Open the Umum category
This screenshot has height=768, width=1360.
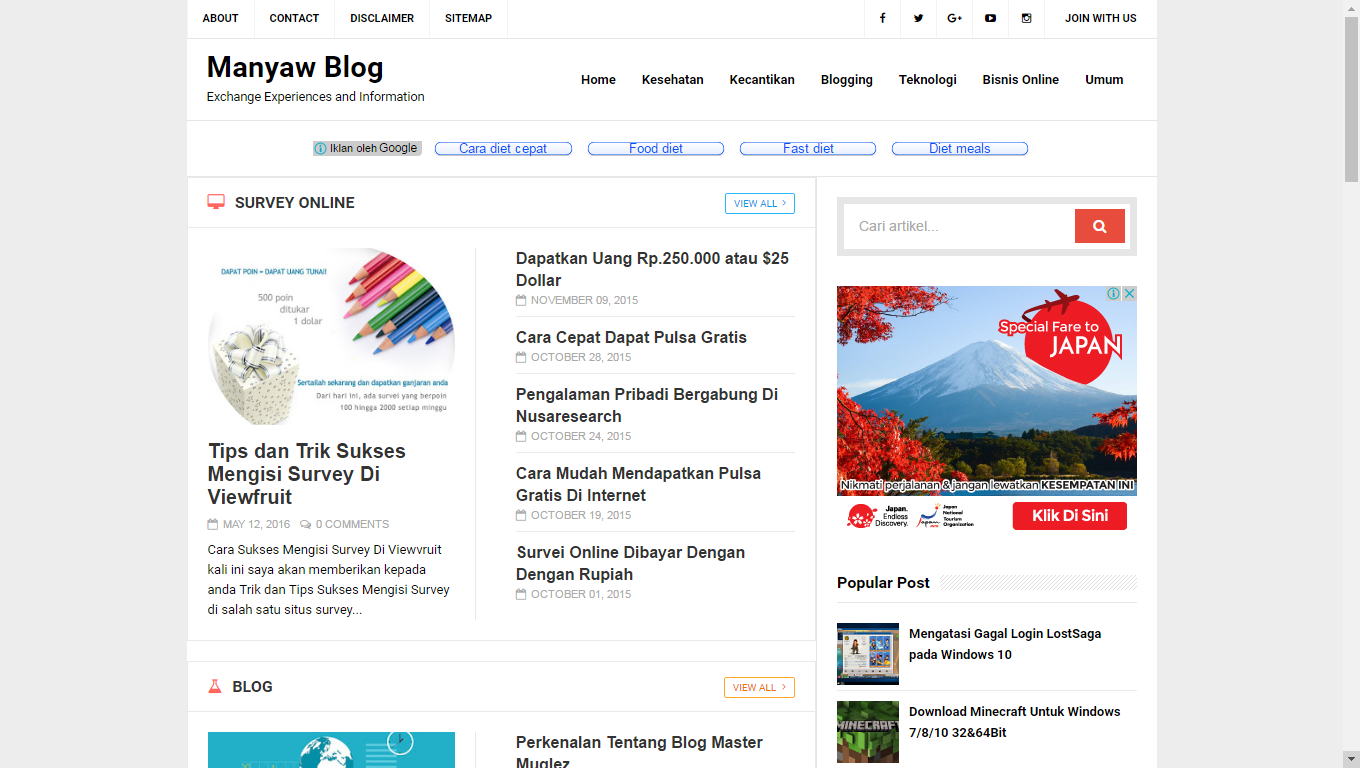coord(1104,80)
